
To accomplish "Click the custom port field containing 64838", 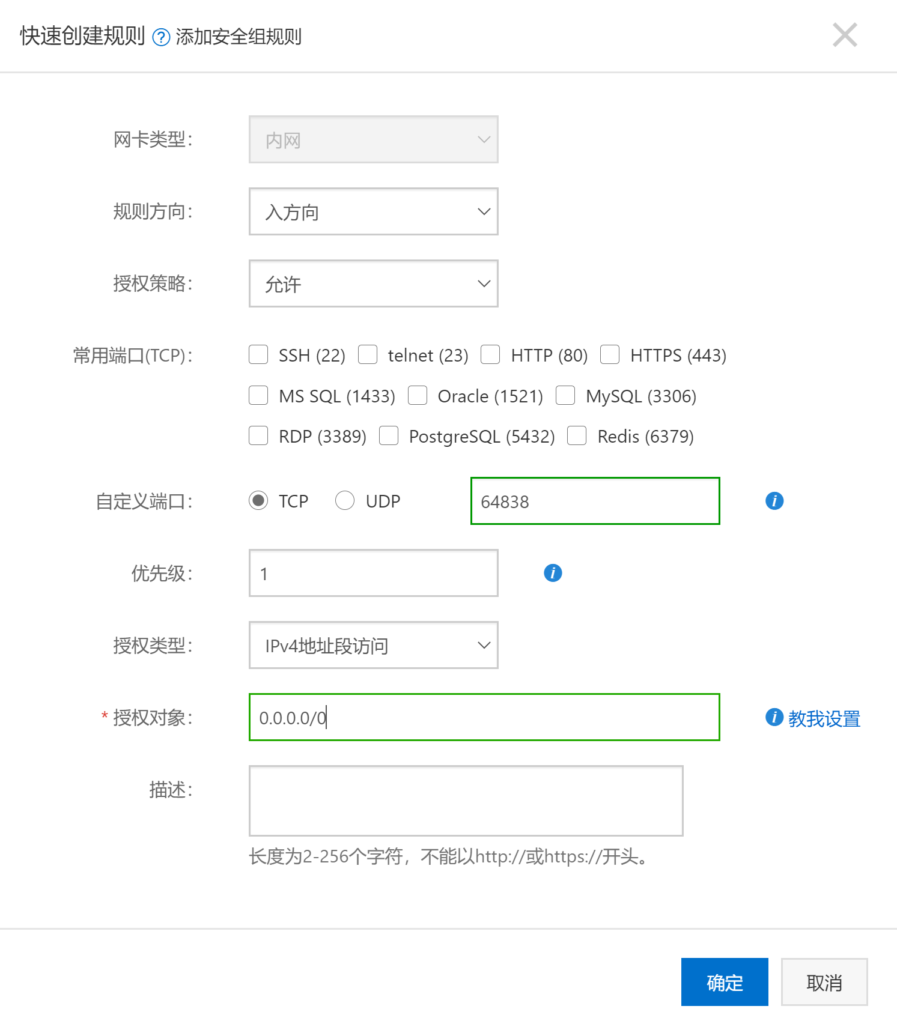I will coord(595,501).
